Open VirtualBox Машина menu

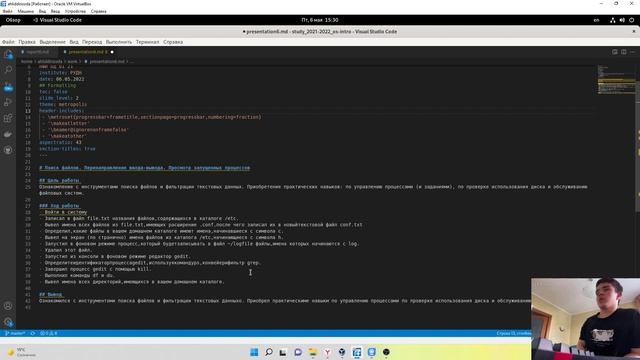pyautogui.click(x=25, y=11)
